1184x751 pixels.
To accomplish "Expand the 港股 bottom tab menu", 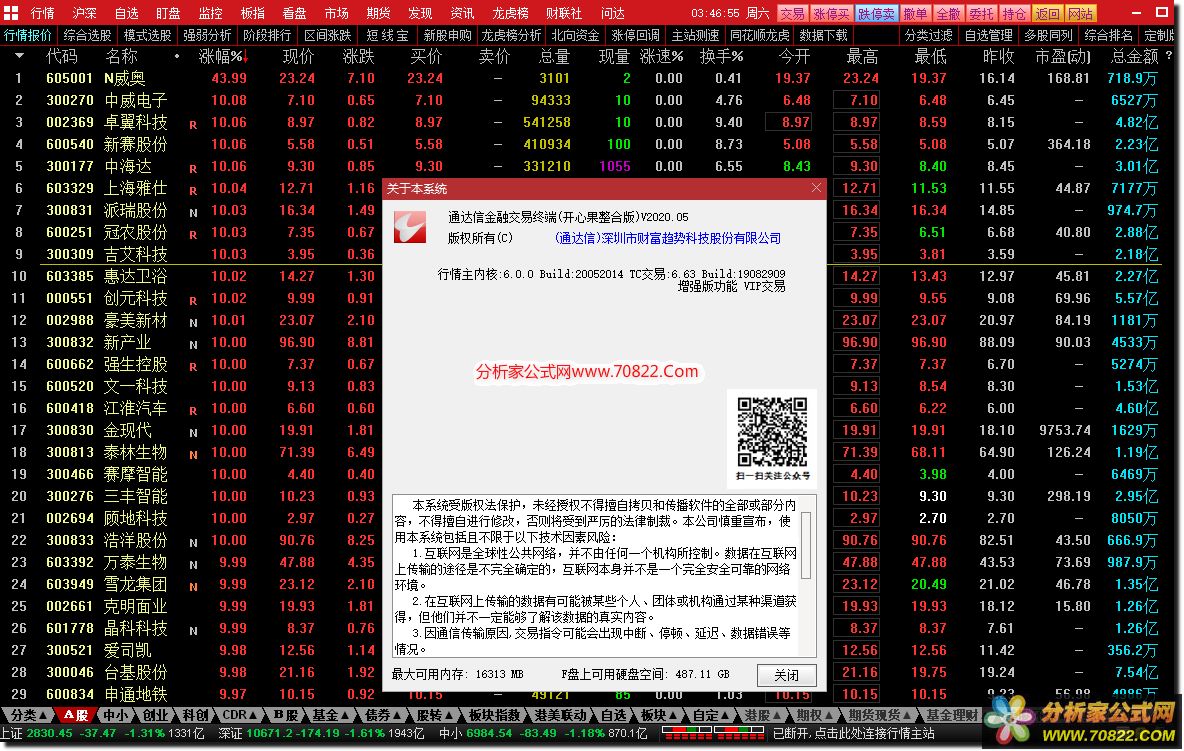I will pos(763,714).
